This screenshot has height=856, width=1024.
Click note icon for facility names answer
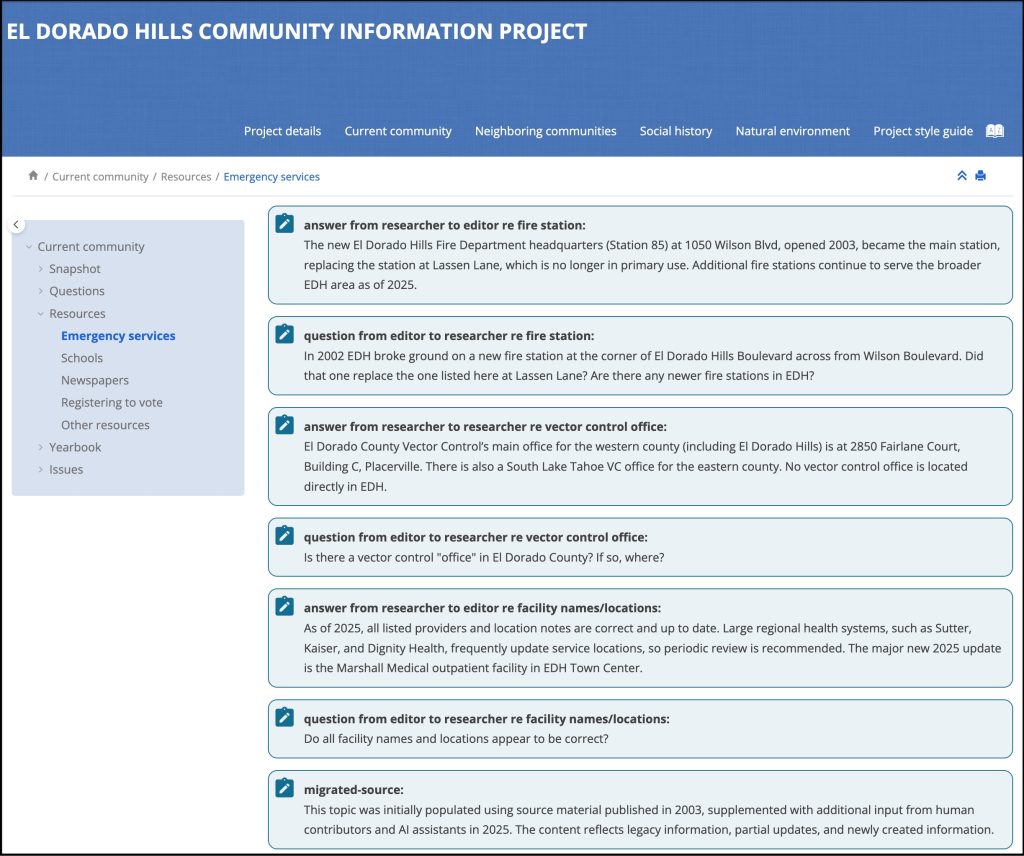click(x=285, y=606)
